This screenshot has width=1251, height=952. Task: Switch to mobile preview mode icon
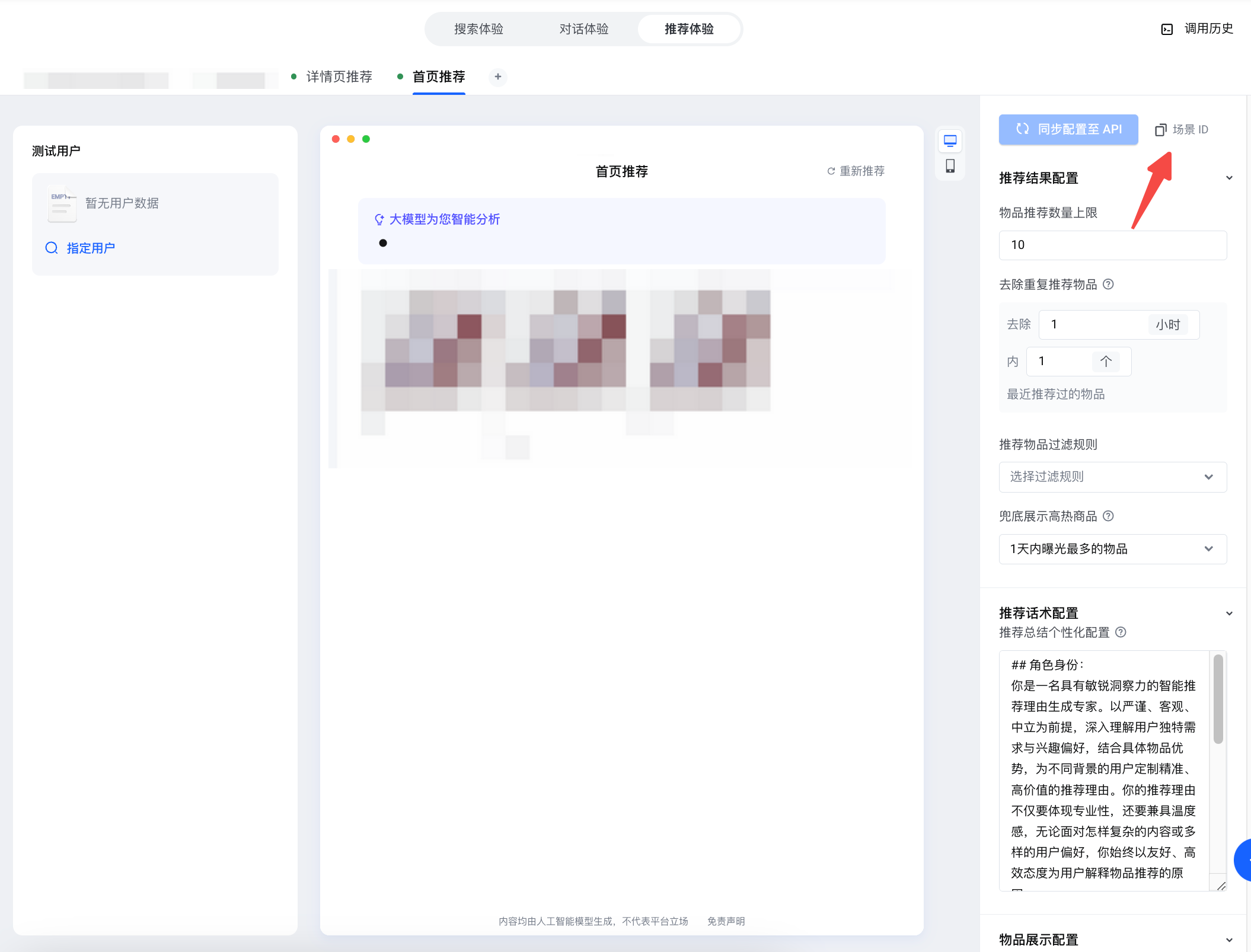click(x=950, y=166)
